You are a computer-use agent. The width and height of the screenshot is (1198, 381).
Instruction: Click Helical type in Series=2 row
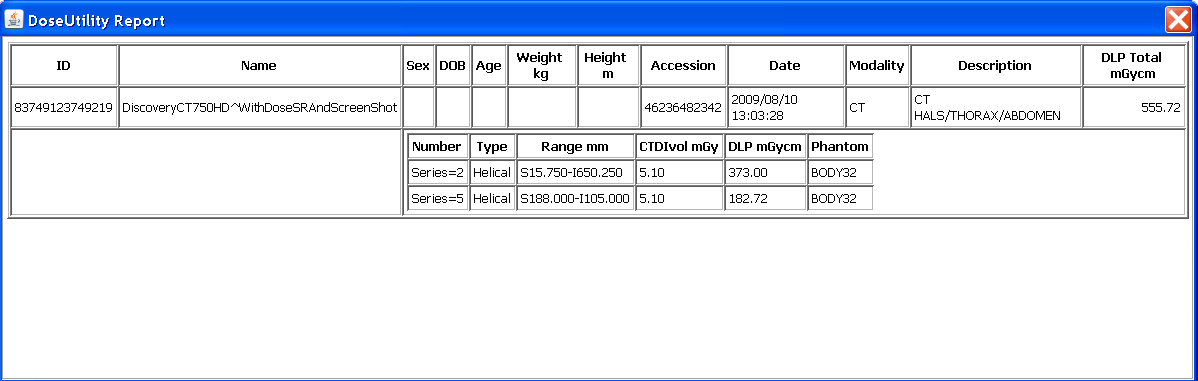click(x=492, y=173)
